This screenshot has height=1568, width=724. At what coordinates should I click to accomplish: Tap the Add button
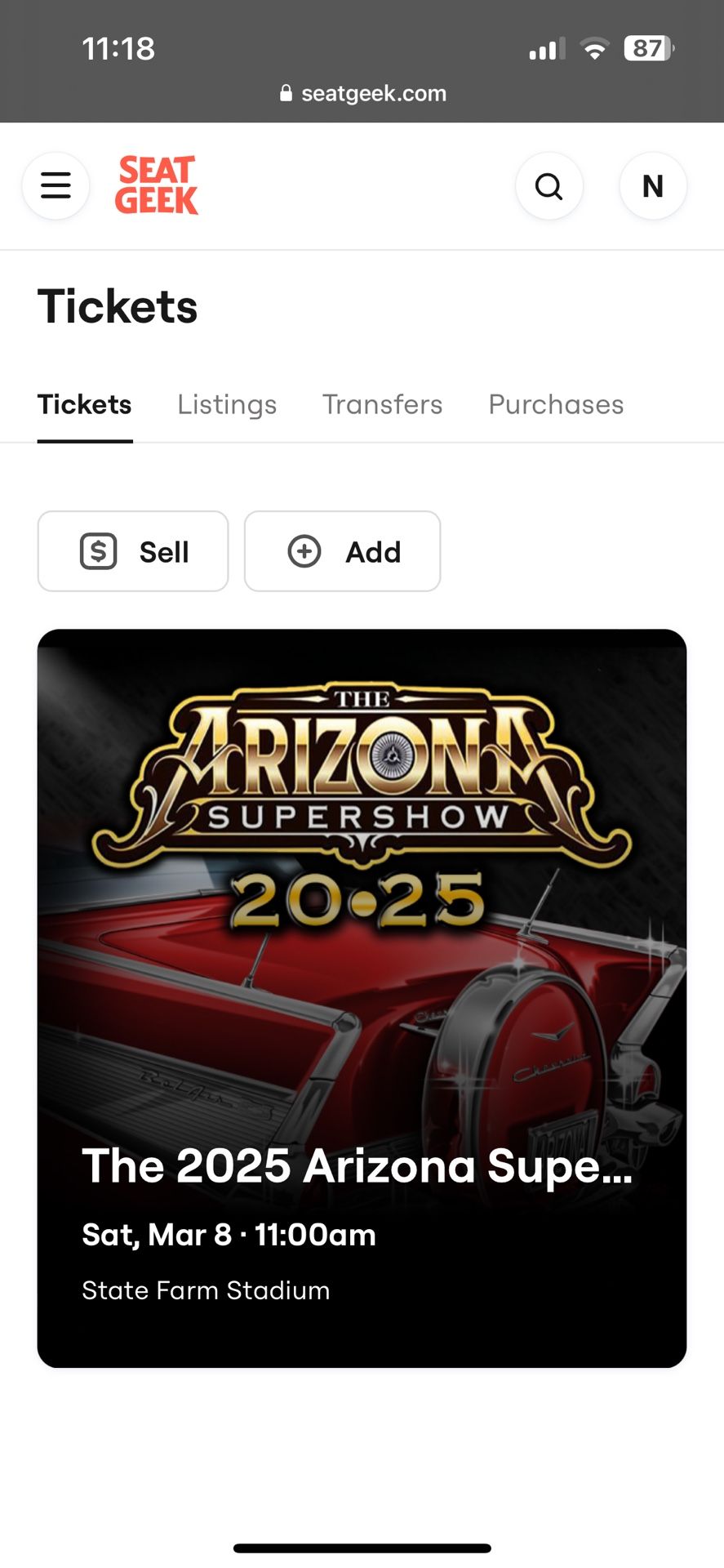[343, 551]
